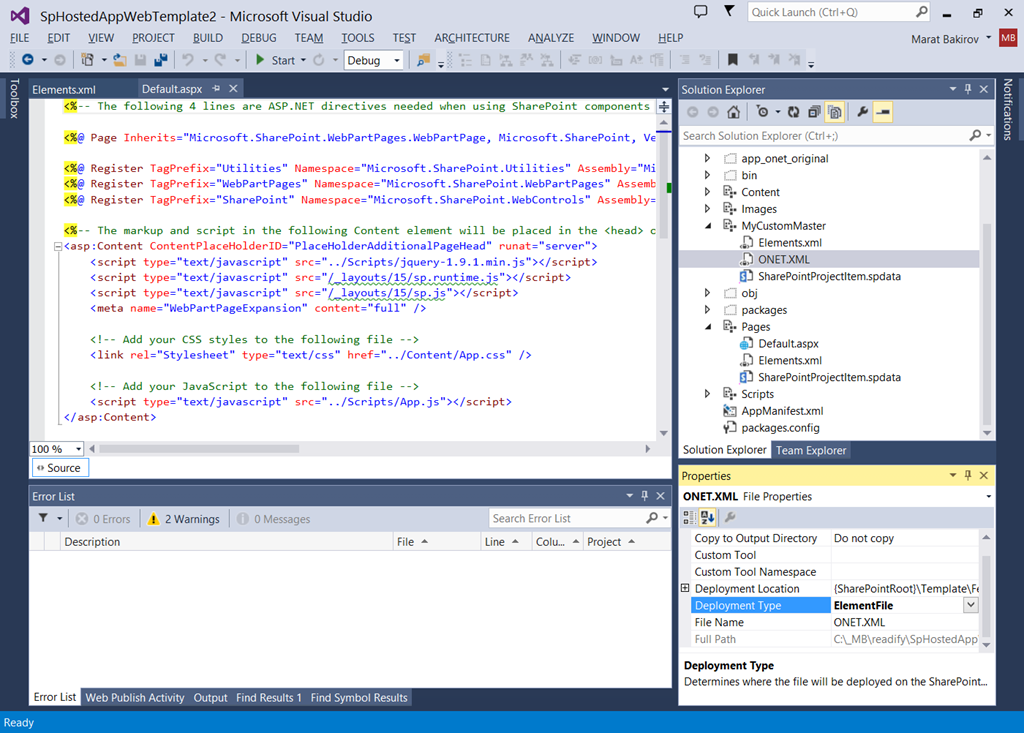This screenshot has width=1024, height=733.
Task: Open the Toolbox side panel
Action: tap(14, 99)
